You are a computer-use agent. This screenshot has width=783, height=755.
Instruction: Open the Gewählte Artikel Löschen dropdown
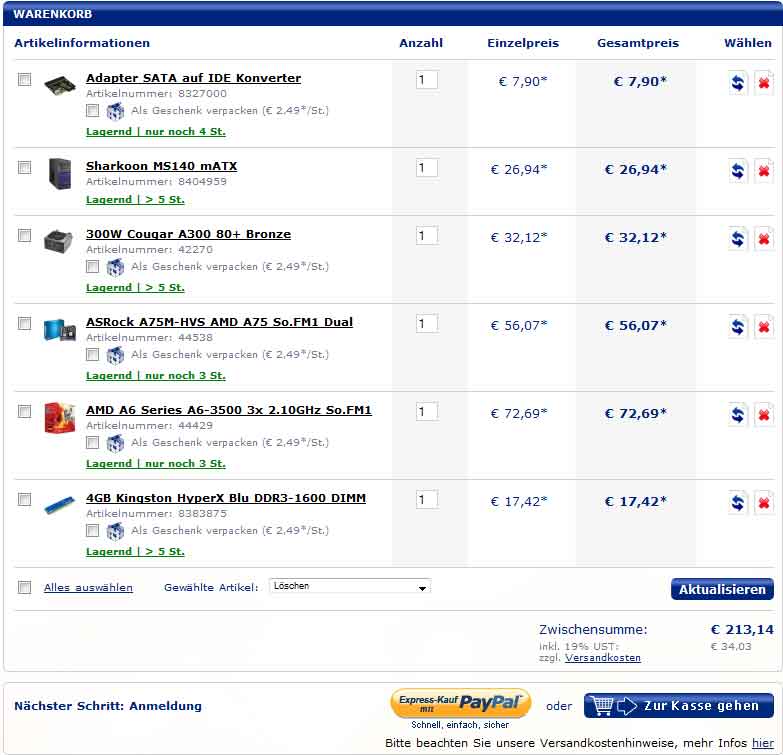350,586
